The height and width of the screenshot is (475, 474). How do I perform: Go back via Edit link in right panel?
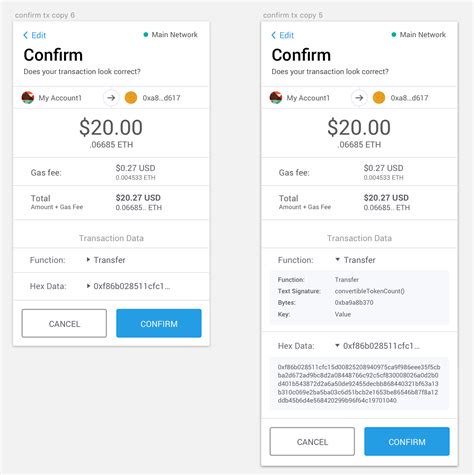pyautogui.click(x=283, y=35)
